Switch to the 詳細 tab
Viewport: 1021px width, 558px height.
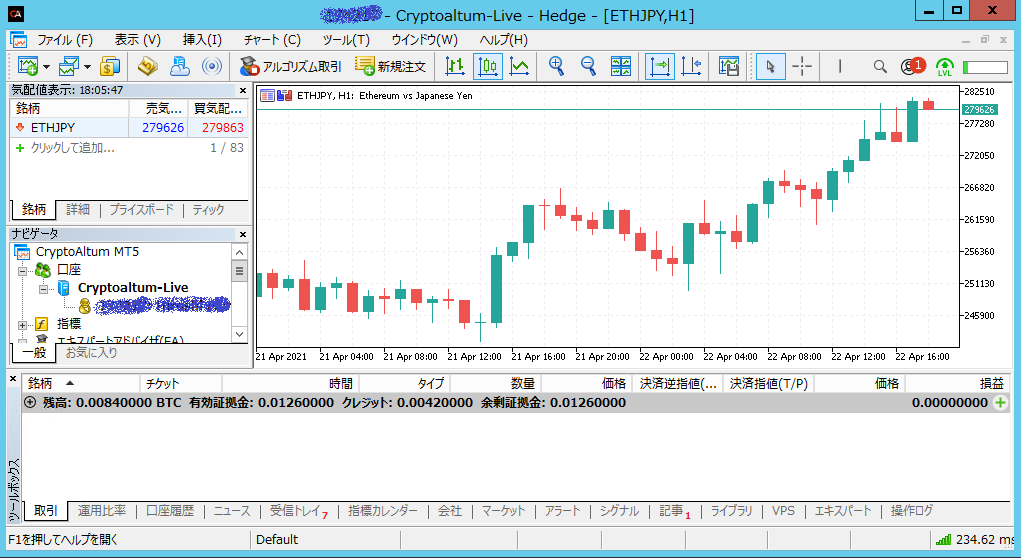[77, 210]
